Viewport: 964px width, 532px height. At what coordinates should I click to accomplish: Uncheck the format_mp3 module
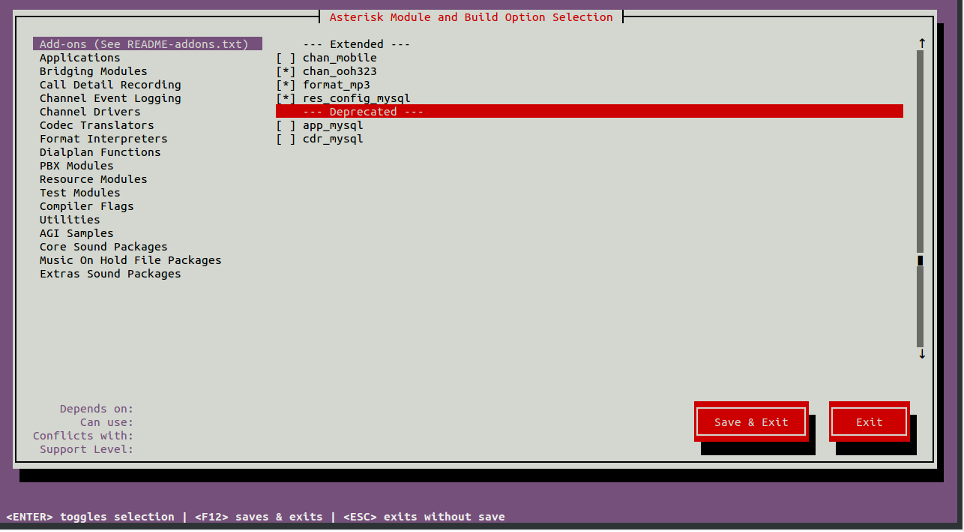pos(286,85)
